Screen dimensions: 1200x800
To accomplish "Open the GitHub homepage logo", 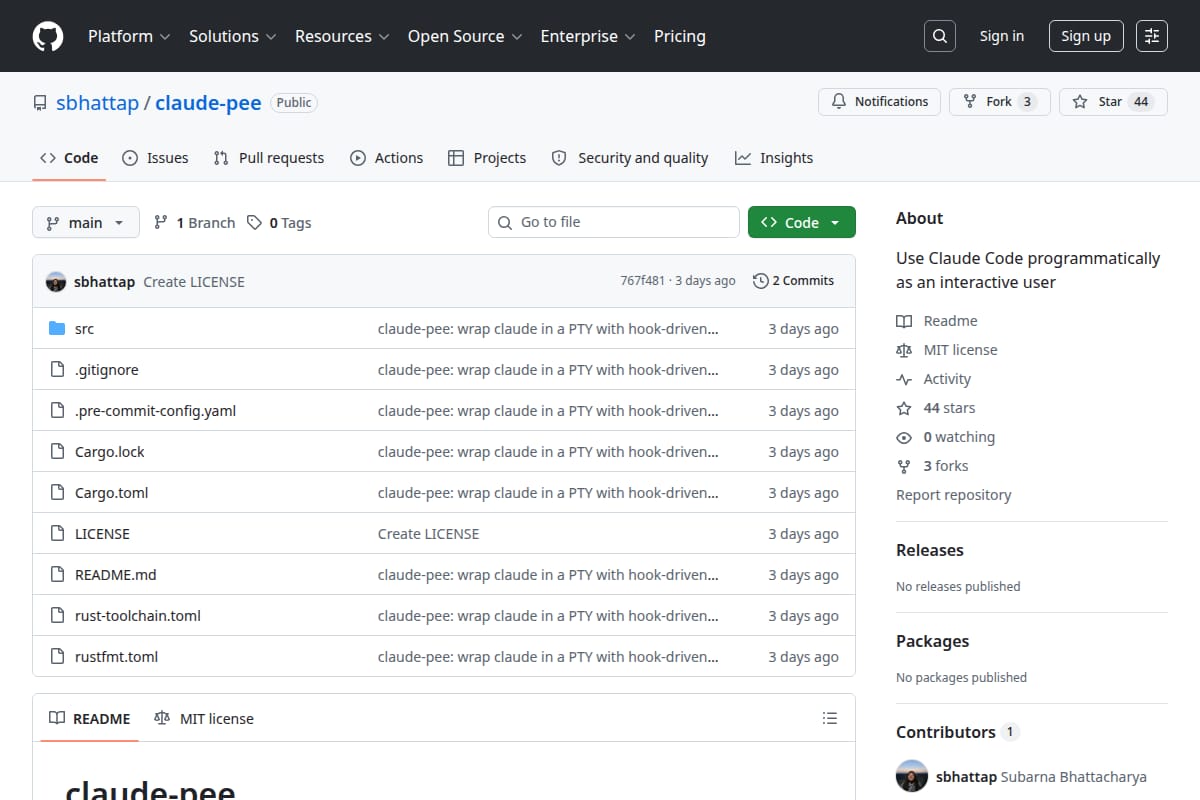I will [48, 36].
